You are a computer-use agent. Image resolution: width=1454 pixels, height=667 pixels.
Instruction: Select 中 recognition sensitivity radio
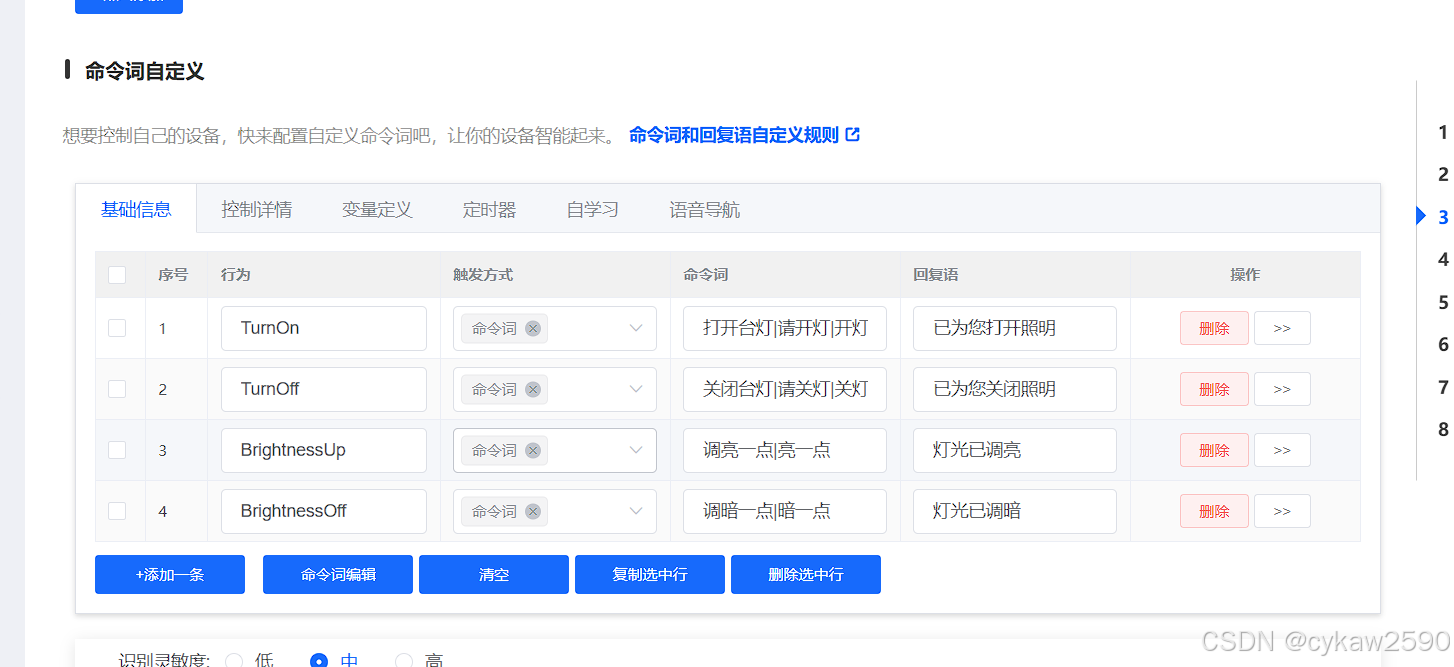(319, 660)
